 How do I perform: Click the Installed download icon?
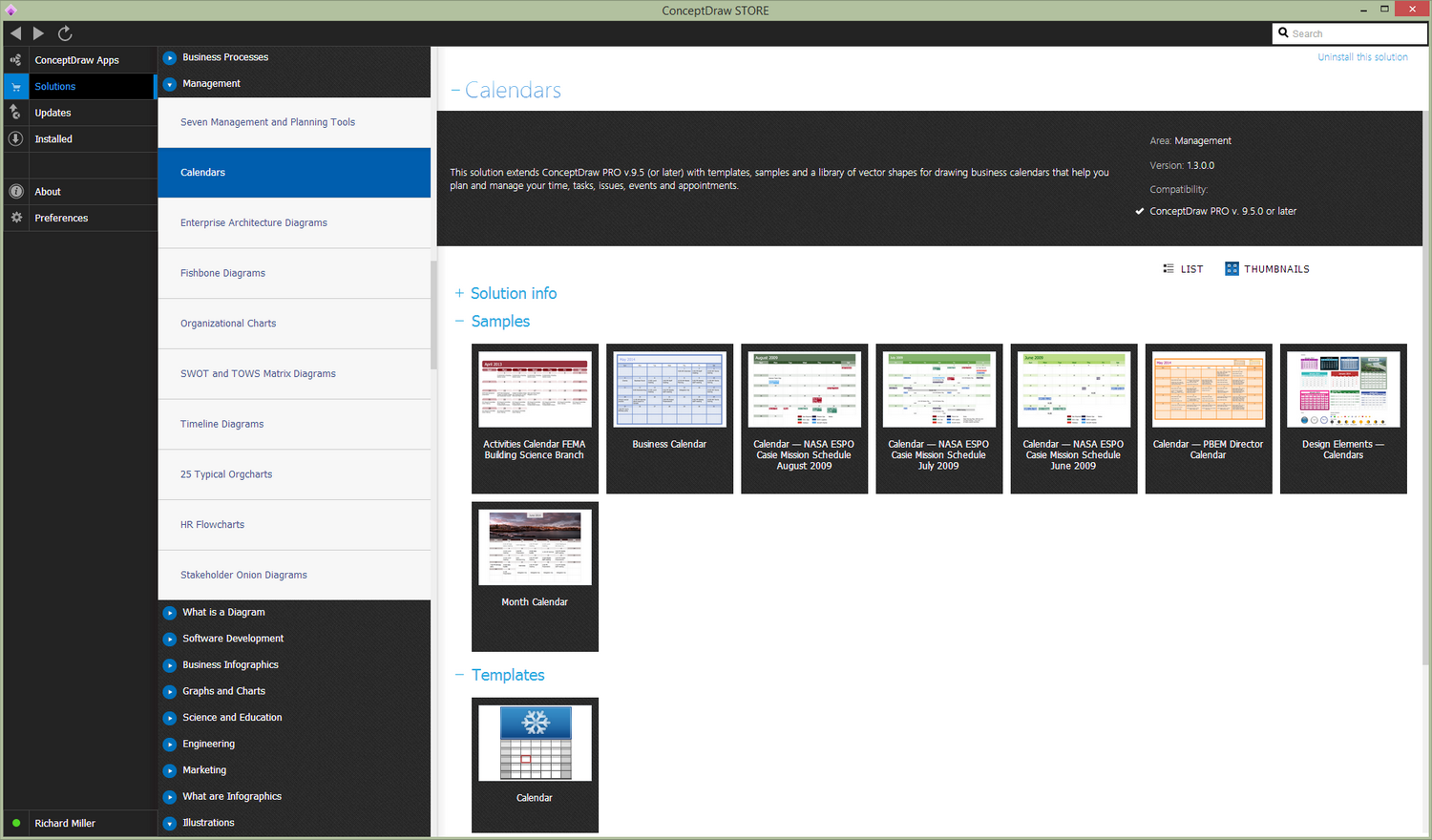[15, 138]
